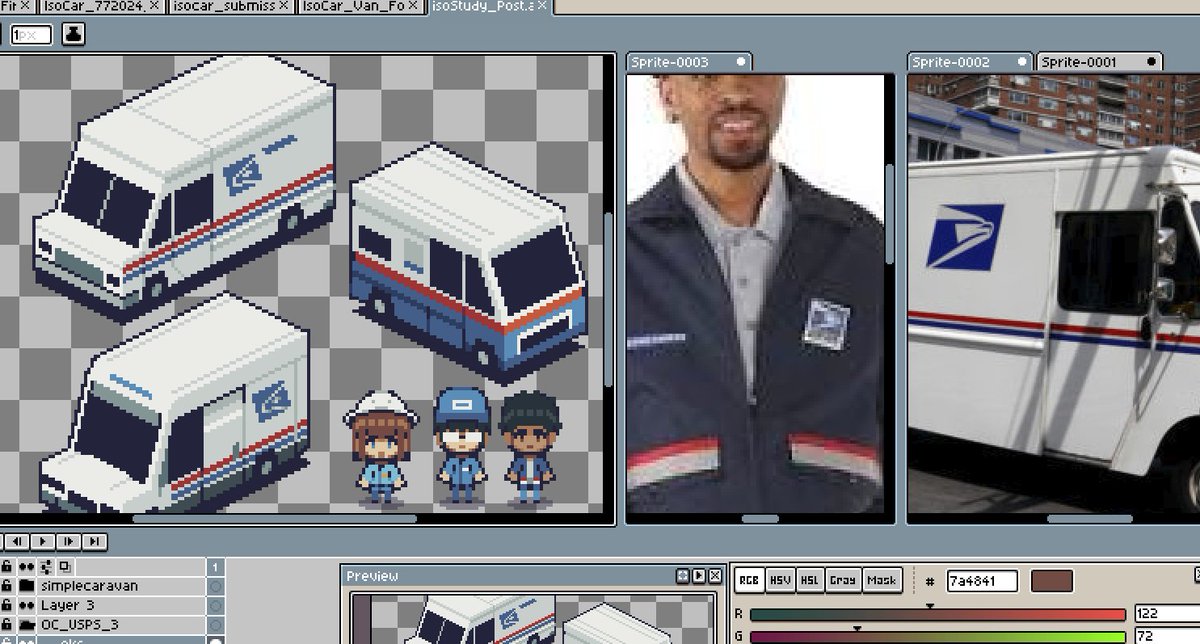
Task: Toggle continuous mode for Layer 3
Action: 25,605
